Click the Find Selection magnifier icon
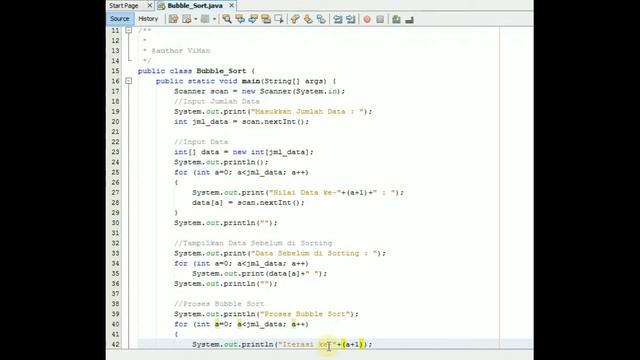Viewport: 640px width, 360px height. [x=227, y=19]
